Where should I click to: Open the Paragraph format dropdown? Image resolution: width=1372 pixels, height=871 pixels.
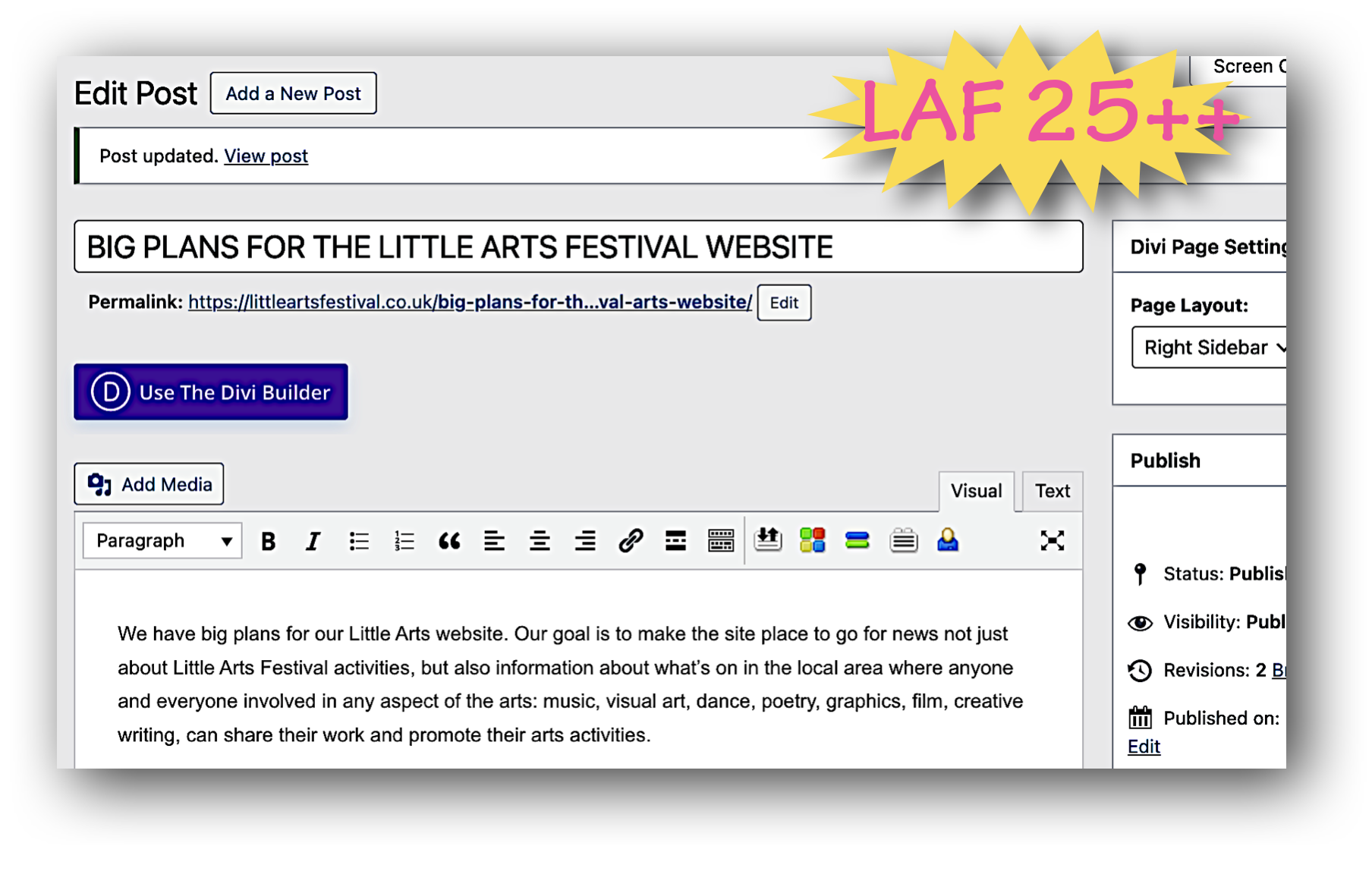(x=160, y=540)
